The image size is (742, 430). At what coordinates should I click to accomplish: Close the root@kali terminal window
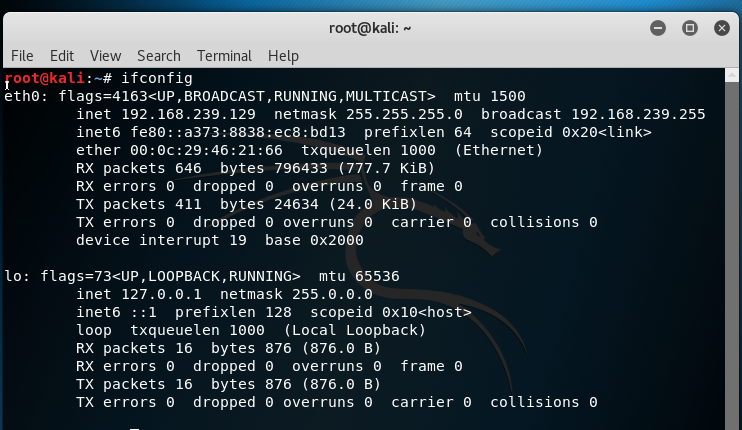720,27
